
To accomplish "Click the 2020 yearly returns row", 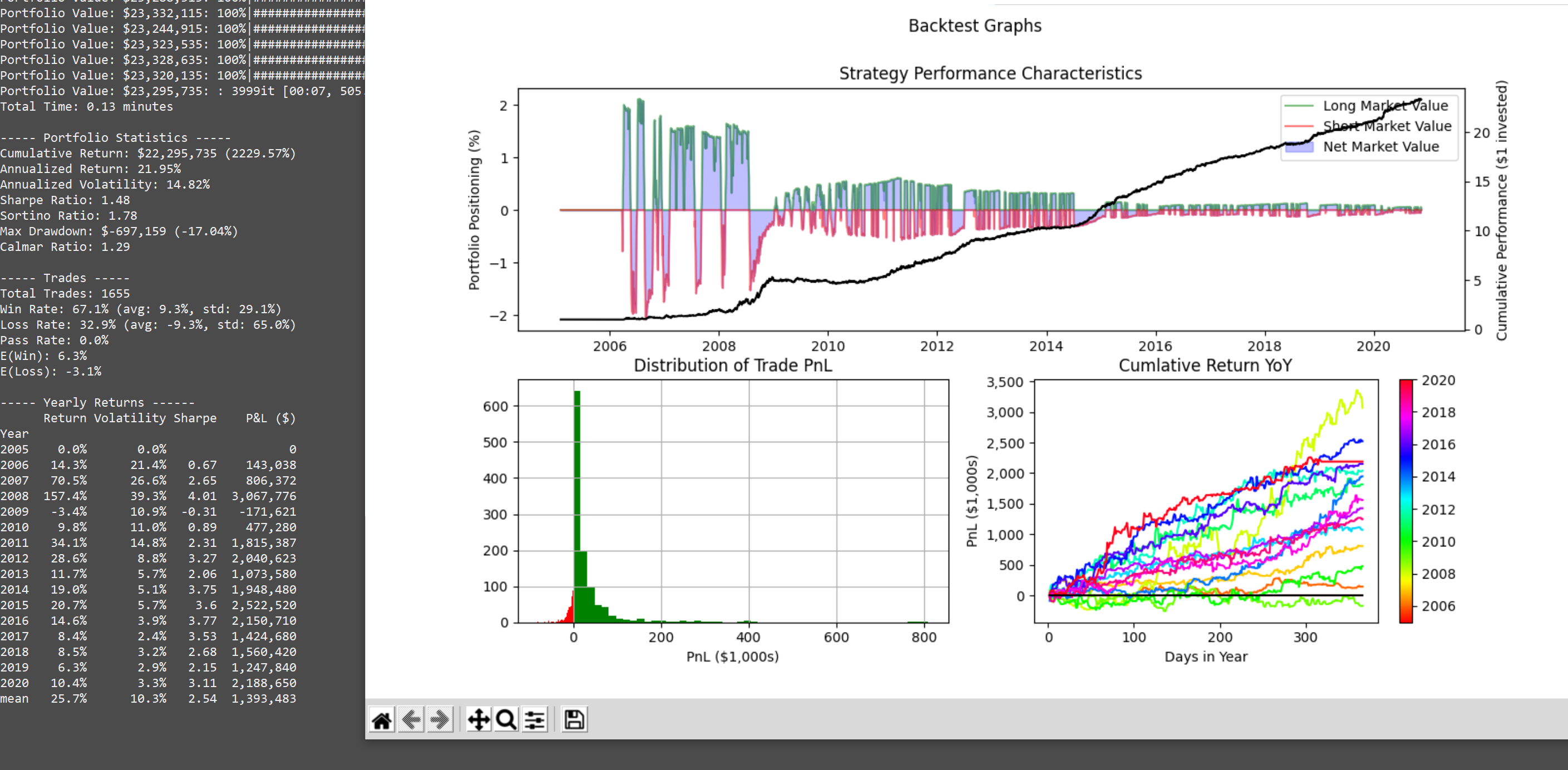I will [x=148, y=683].
